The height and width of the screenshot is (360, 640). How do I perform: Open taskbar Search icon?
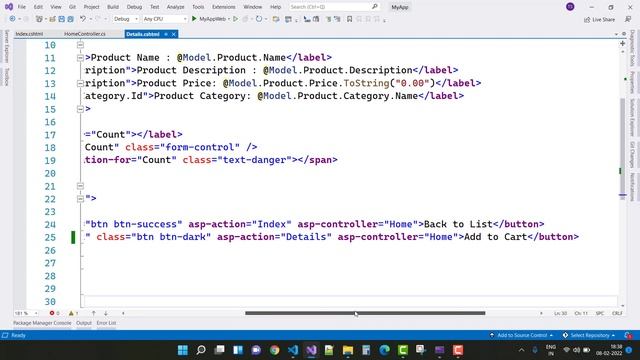201,350
